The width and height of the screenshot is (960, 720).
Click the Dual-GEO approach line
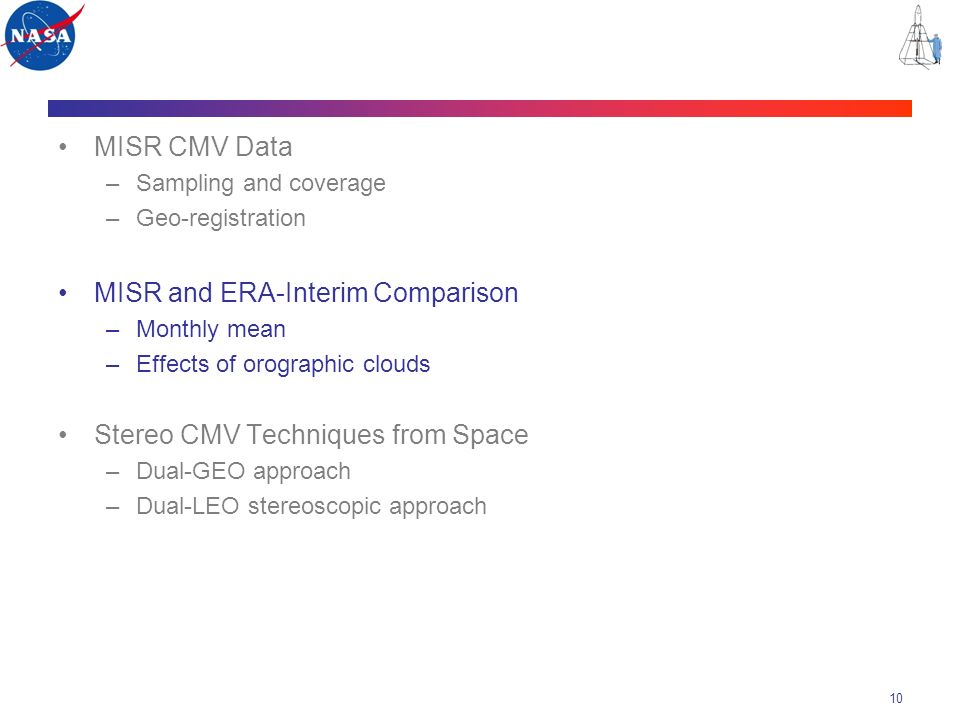tap(243, 471)
